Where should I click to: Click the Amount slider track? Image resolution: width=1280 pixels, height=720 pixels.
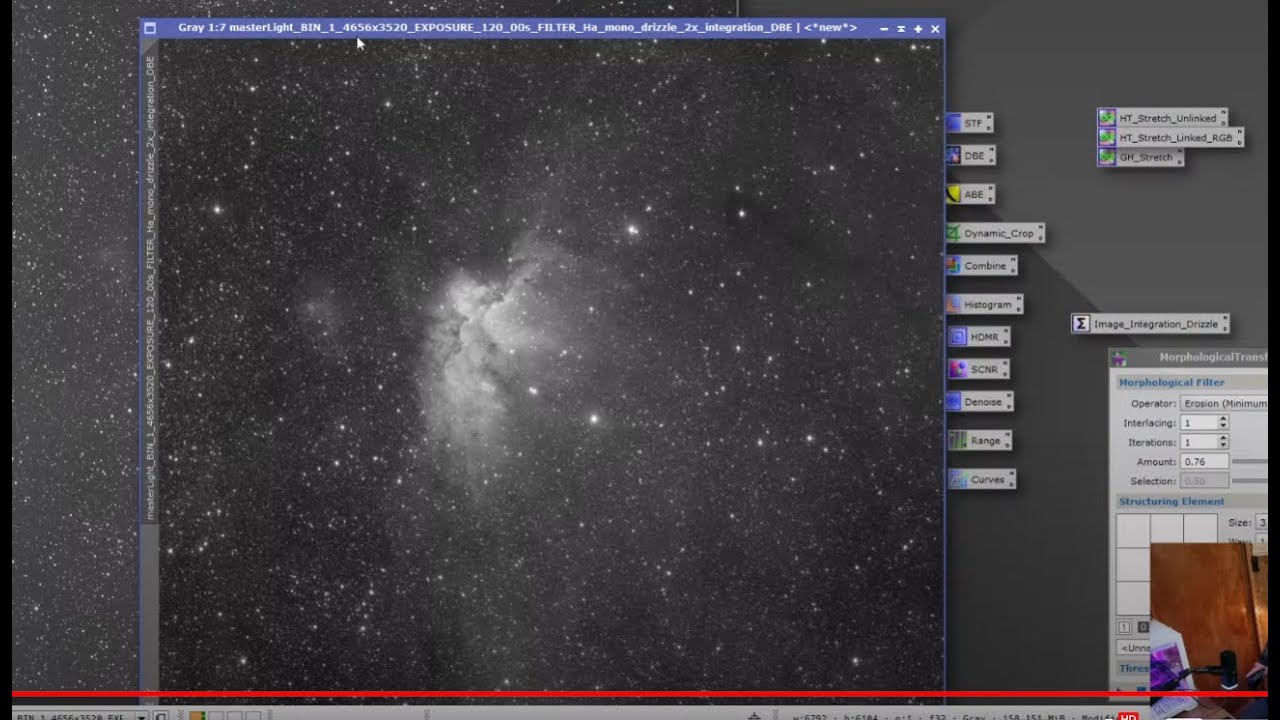coord(1251,462)
